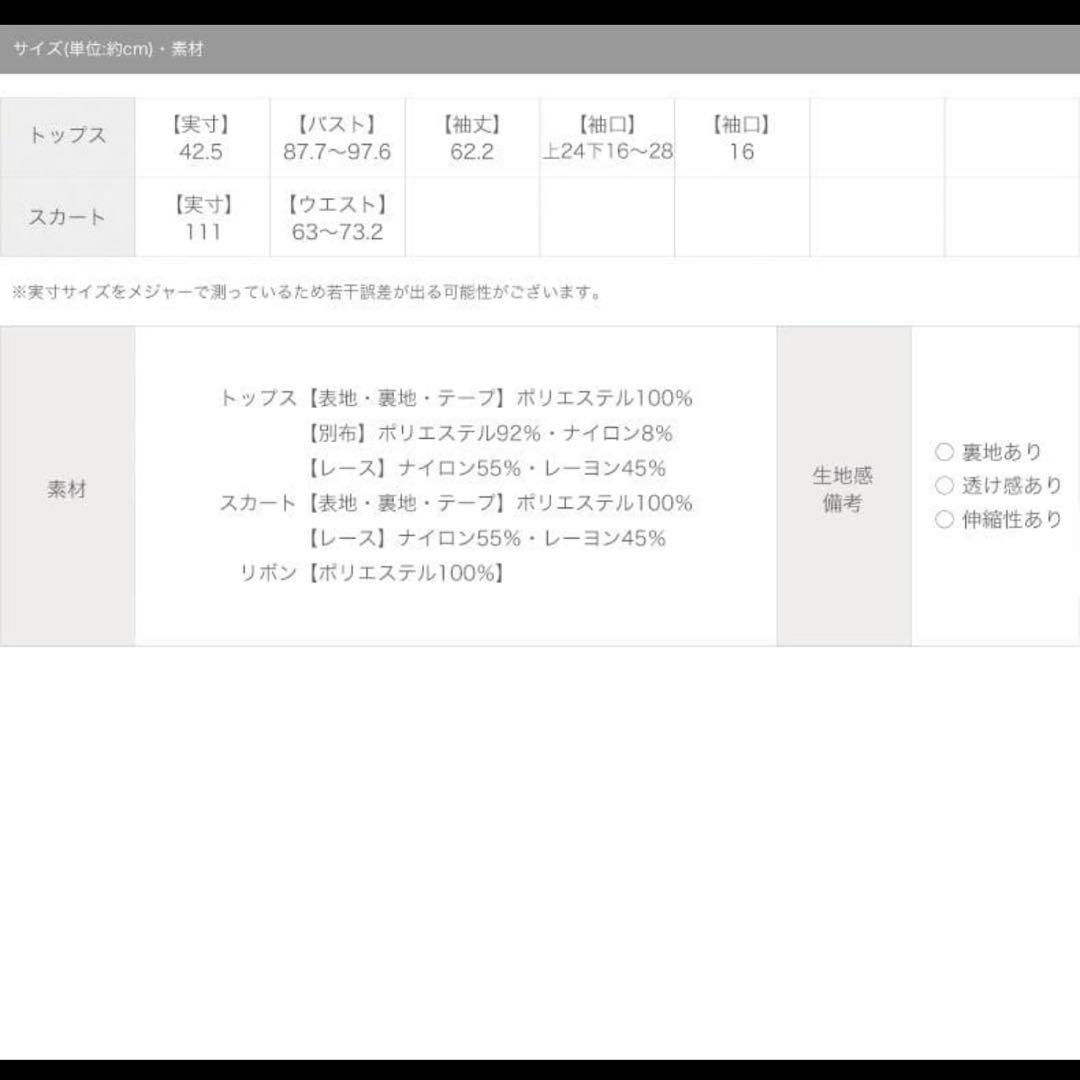Click the スカート row header cell
This screenshot has height=1080, width=1080.
tap(67, 217)
